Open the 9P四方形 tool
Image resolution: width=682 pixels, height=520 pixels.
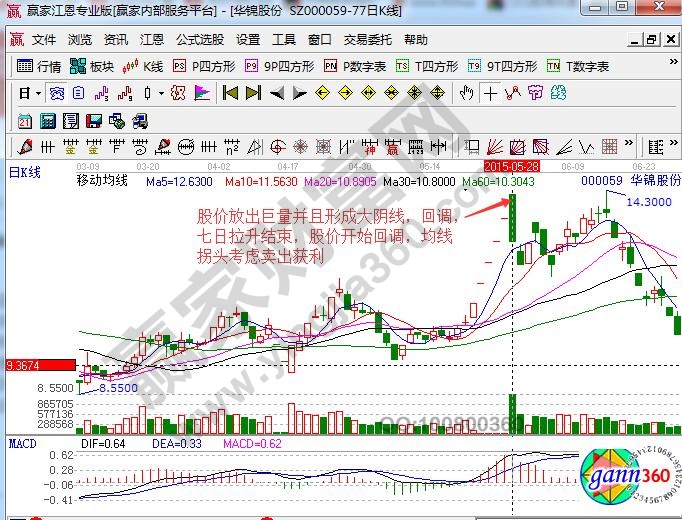280,66
